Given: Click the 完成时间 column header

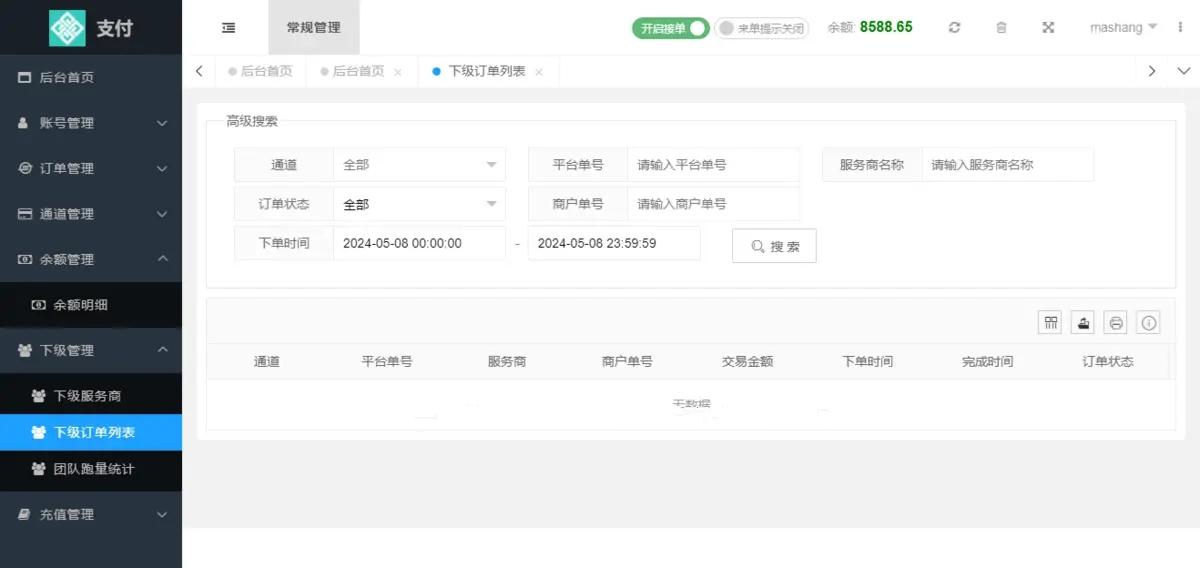Looking at the screenshot, I should tap(987, 362).
